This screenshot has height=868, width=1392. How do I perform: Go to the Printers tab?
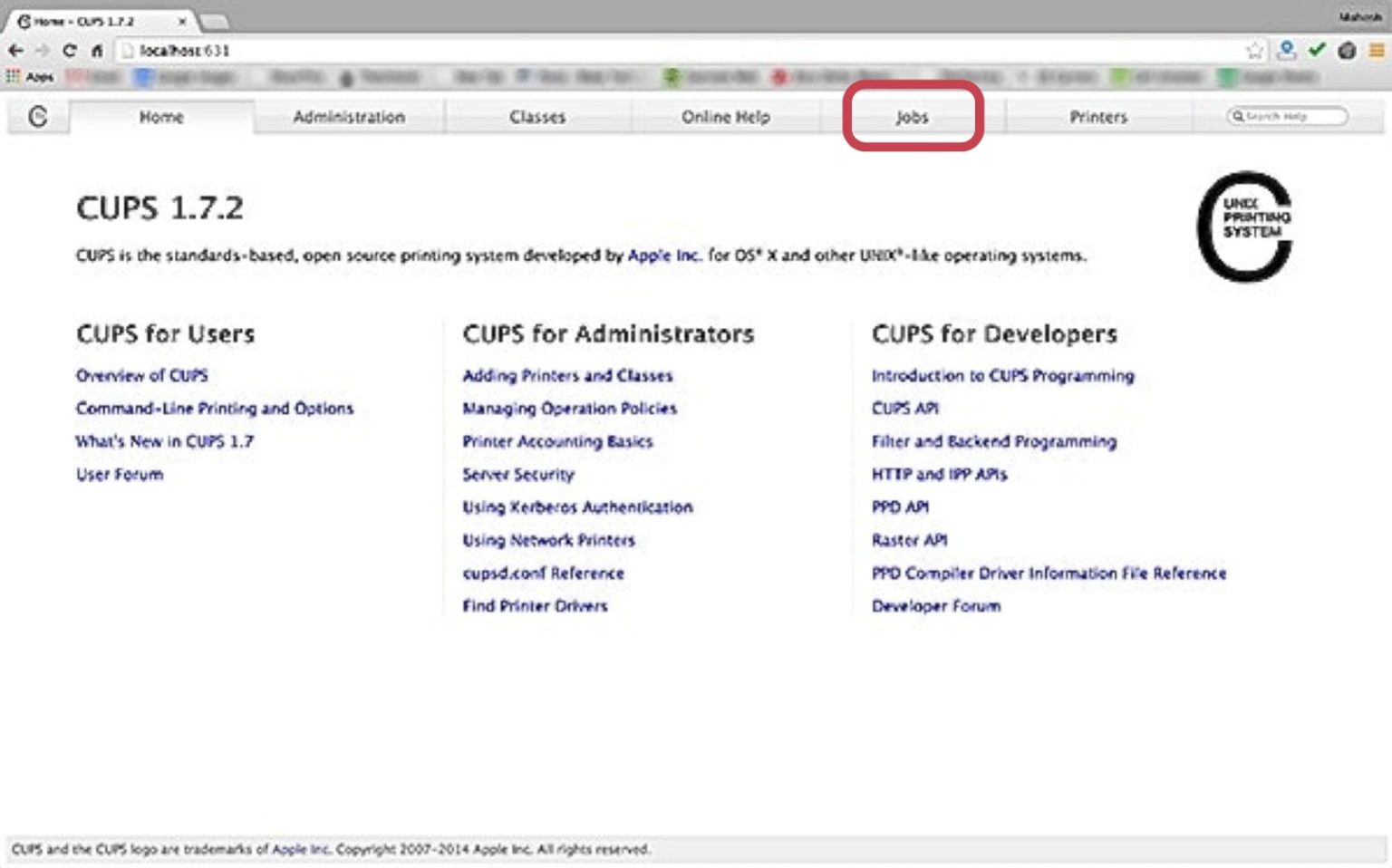pyautogui.click(x=1098, y=117)
